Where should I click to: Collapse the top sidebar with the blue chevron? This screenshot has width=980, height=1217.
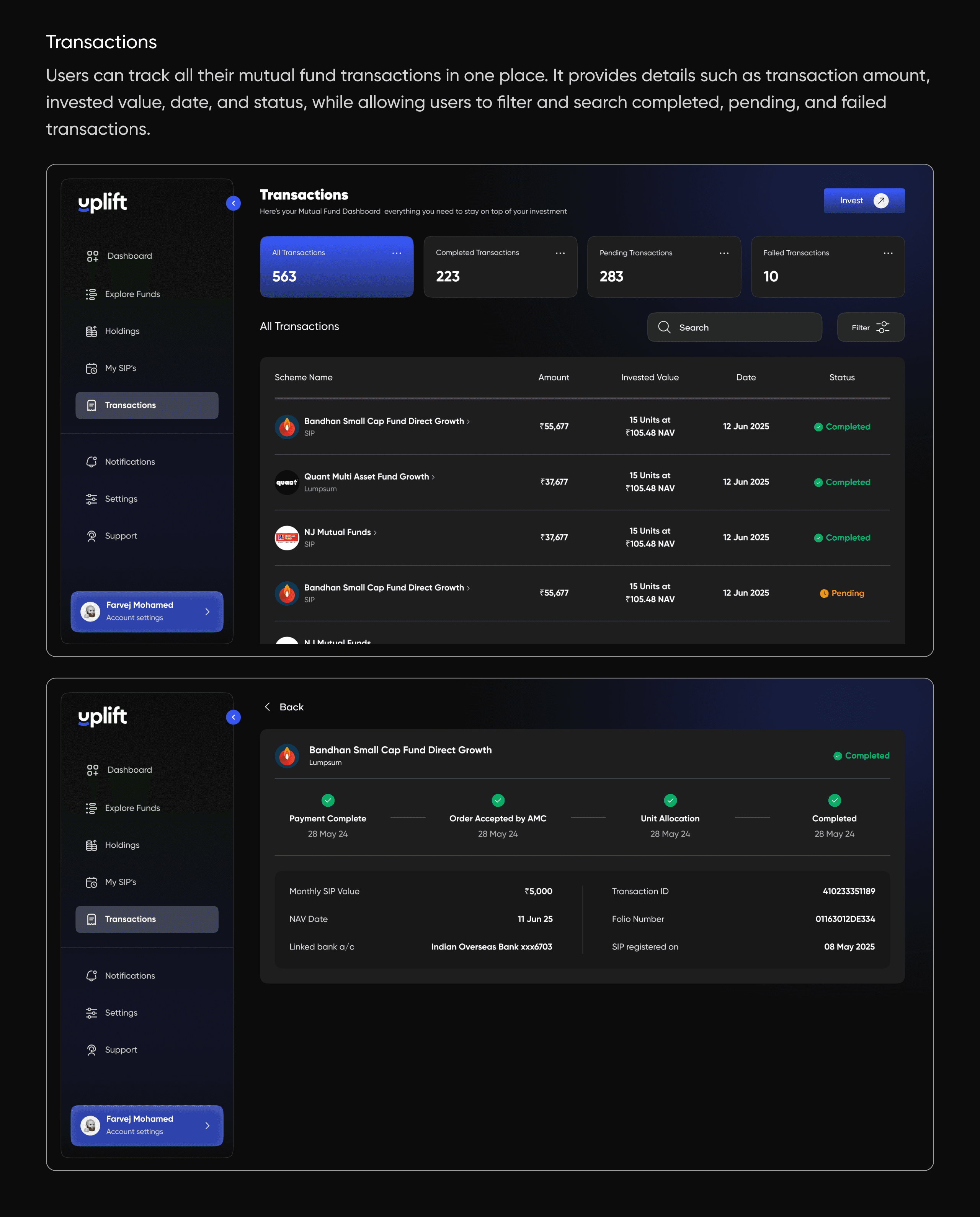[x=233, y=203]
